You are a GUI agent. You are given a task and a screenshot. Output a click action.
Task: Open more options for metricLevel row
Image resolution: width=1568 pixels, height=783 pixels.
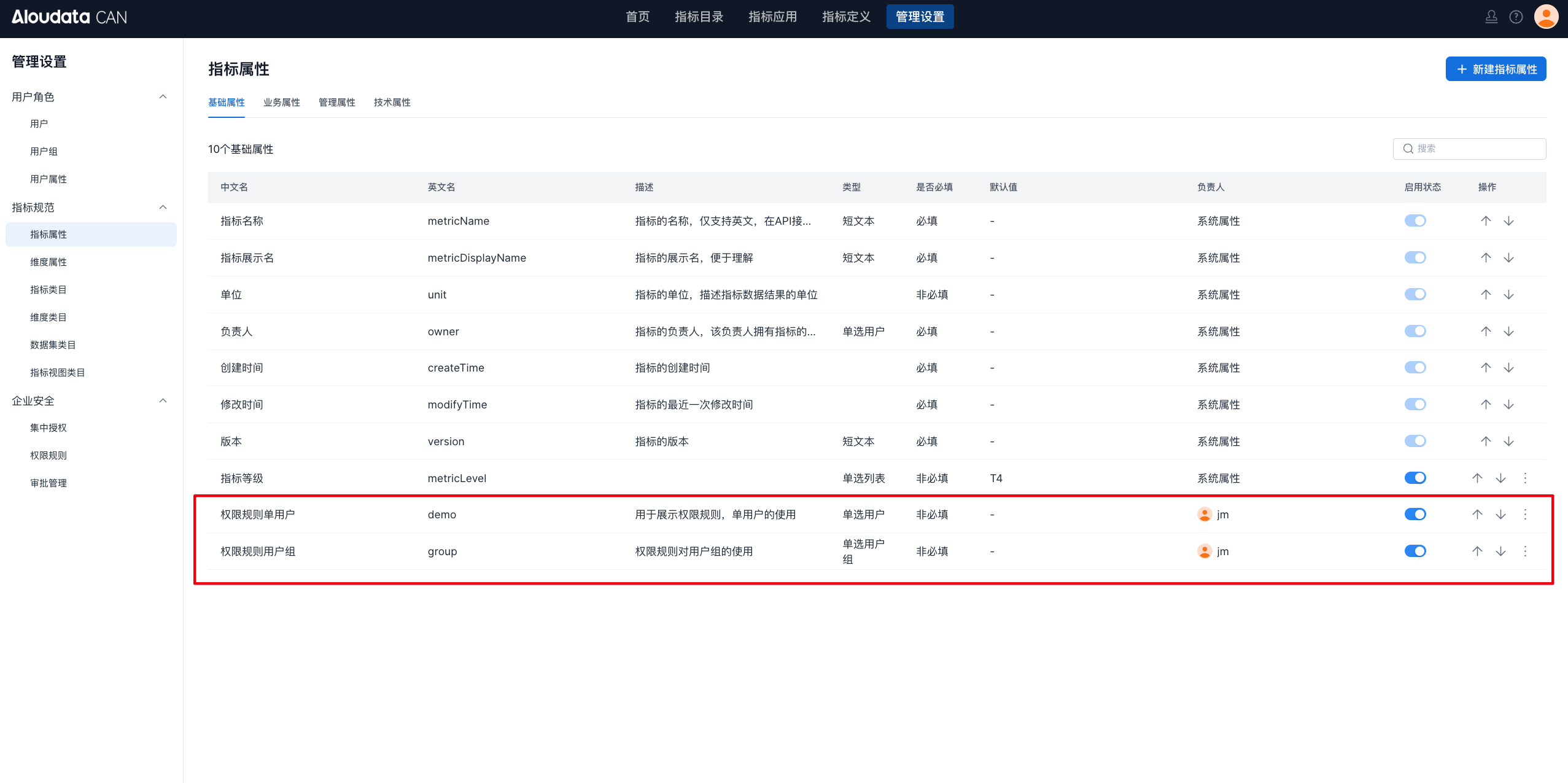point(1525,478)
